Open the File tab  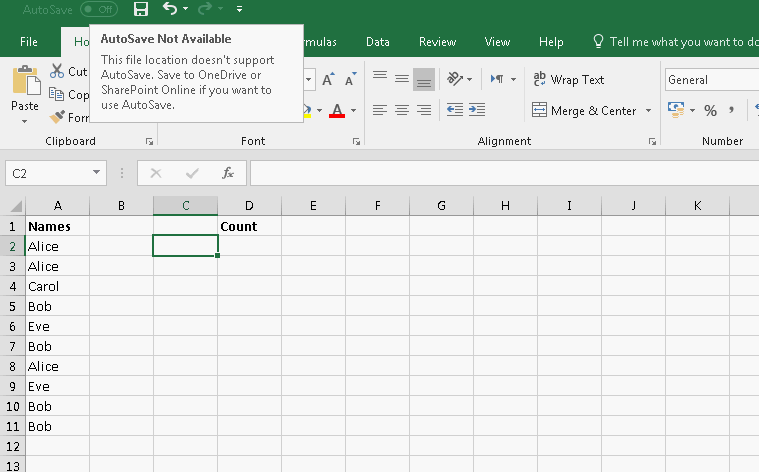tap(29, 42)
